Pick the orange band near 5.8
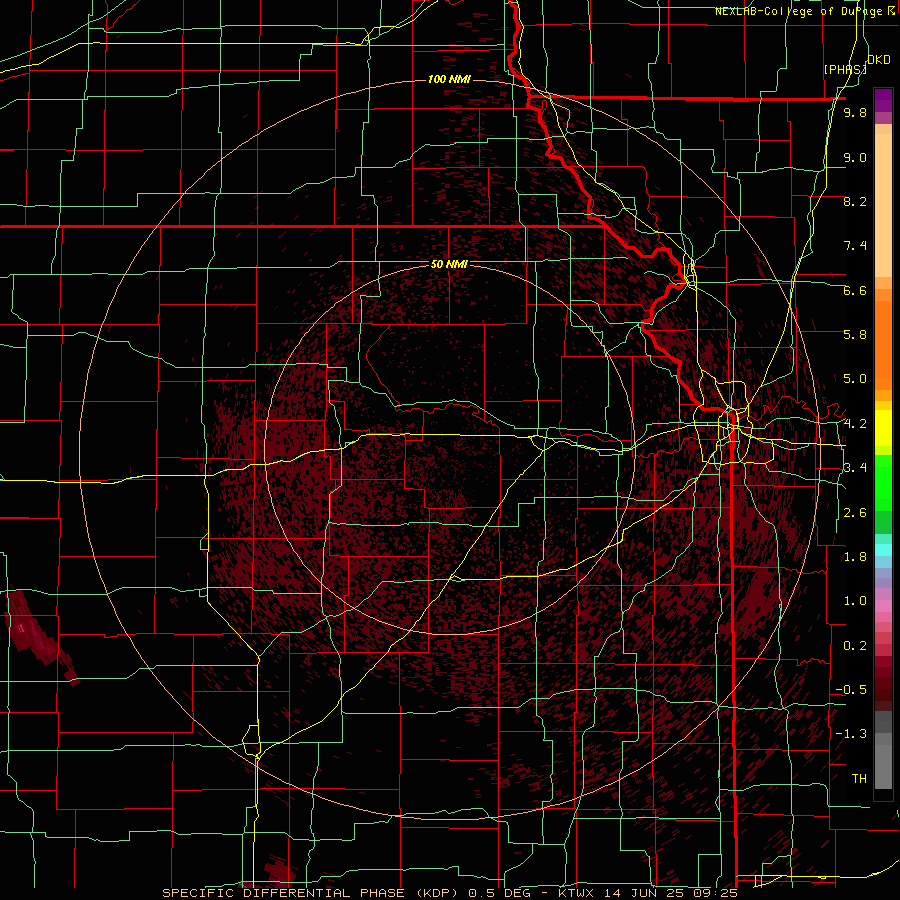 883,344
